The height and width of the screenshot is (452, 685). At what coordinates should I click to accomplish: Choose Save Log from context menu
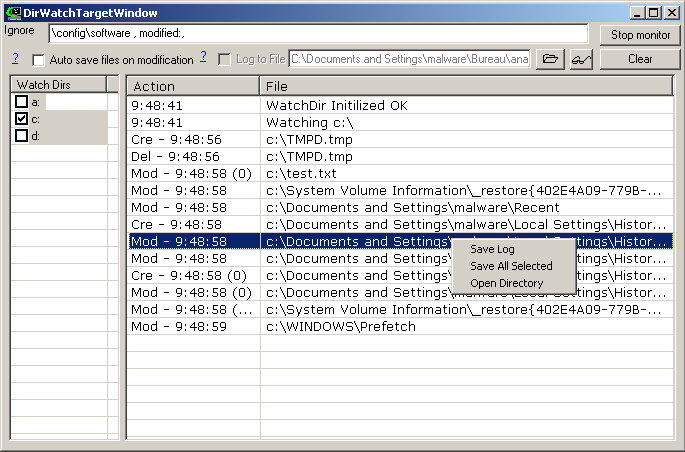(x=492, y=249)
